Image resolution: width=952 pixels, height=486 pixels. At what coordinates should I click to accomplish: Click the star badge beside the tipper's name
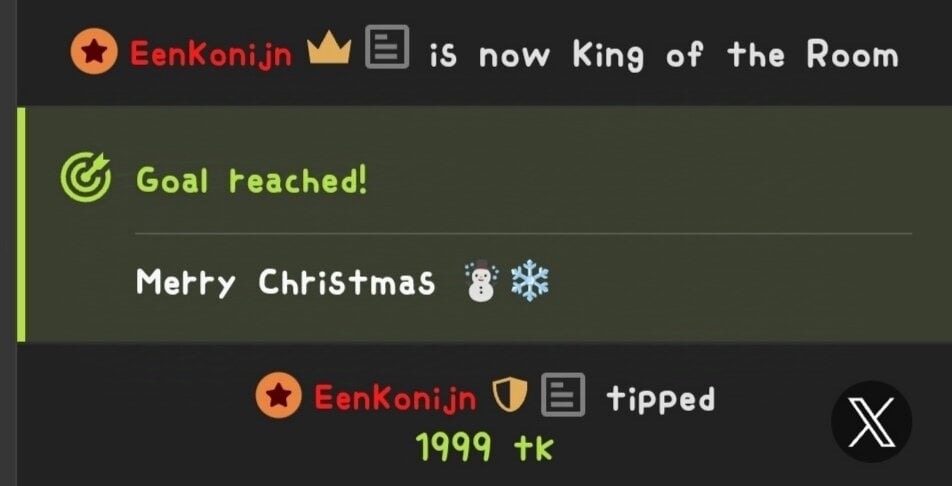(x=278, y=395)
